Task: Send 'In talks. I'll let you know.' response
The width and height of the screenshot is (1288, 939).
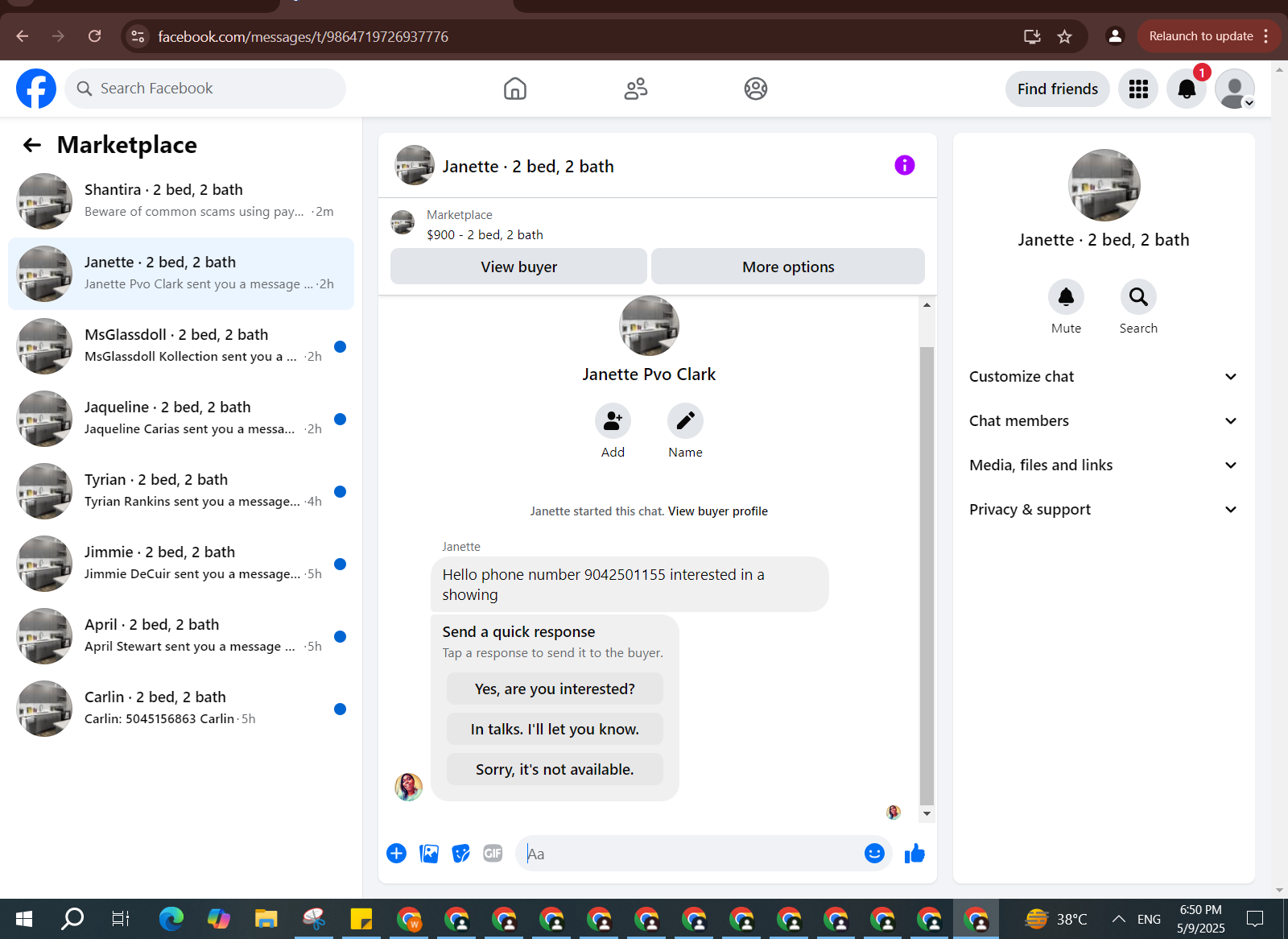Action: coord(555,730)
